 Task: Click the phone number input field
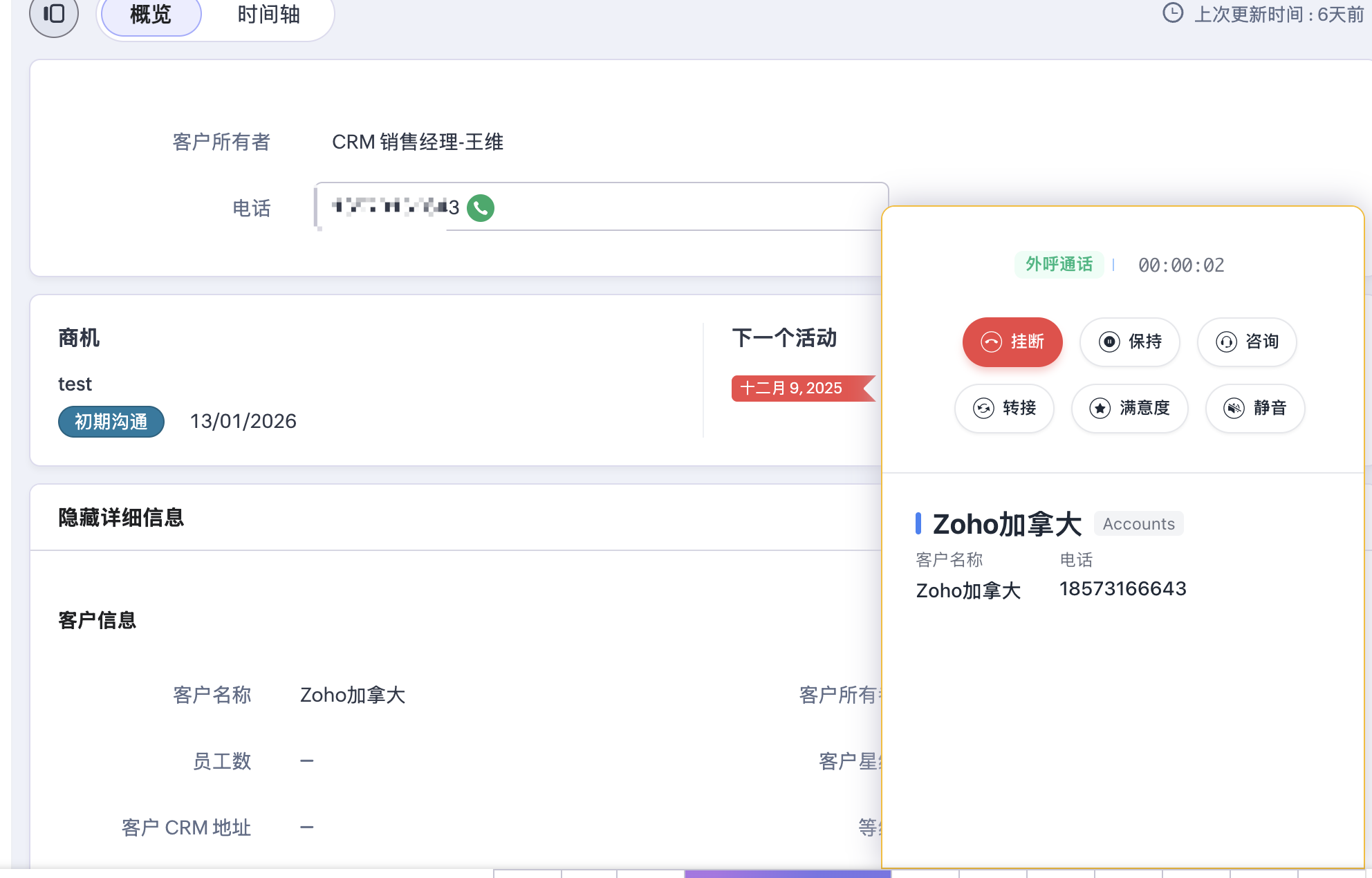coord(664,206)
